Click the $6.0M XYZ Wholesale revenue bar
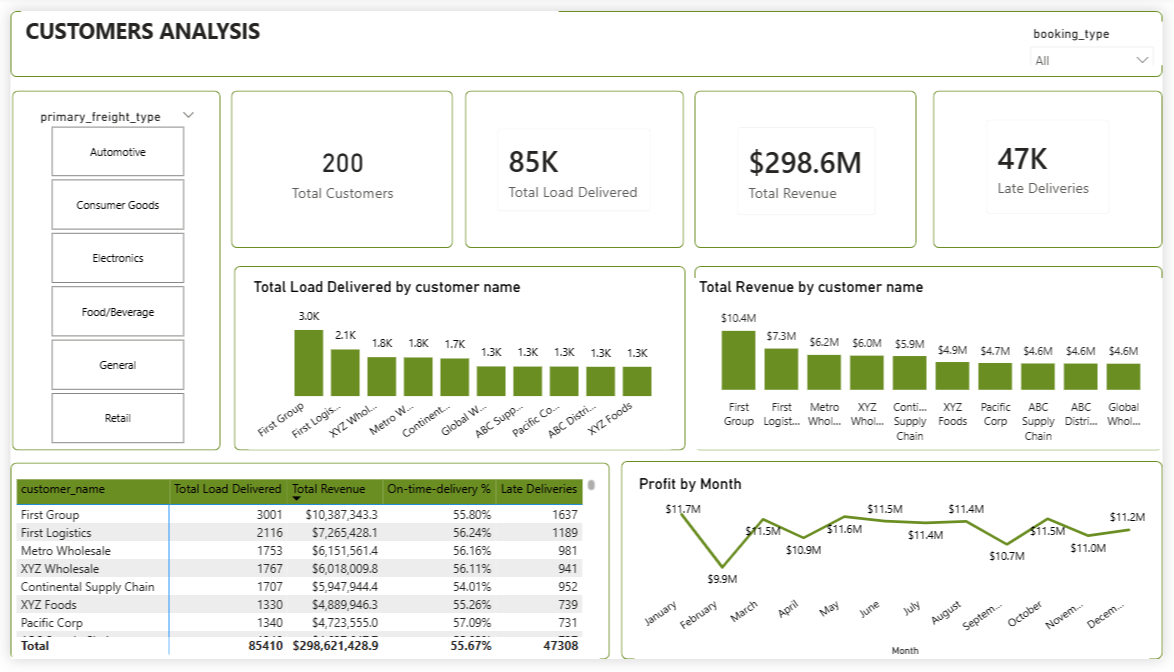The height and width of the screenshot is (672, 1174). (x=866, y=373)
